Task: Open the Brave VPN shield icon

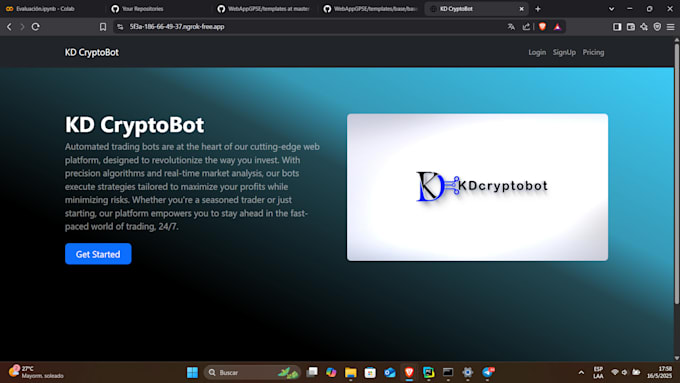Action: [657, 27]
